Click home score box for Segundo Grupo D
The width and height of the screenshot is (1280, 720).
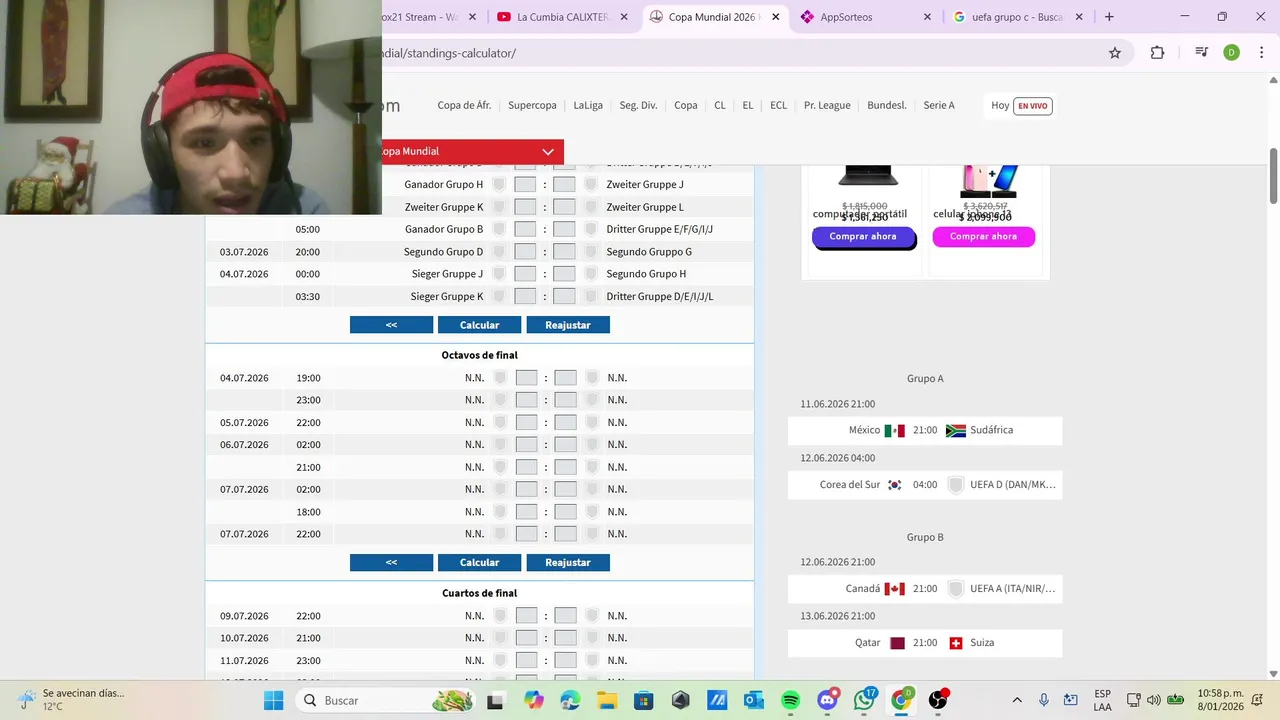pyautogui.click(x=525, y=252)
